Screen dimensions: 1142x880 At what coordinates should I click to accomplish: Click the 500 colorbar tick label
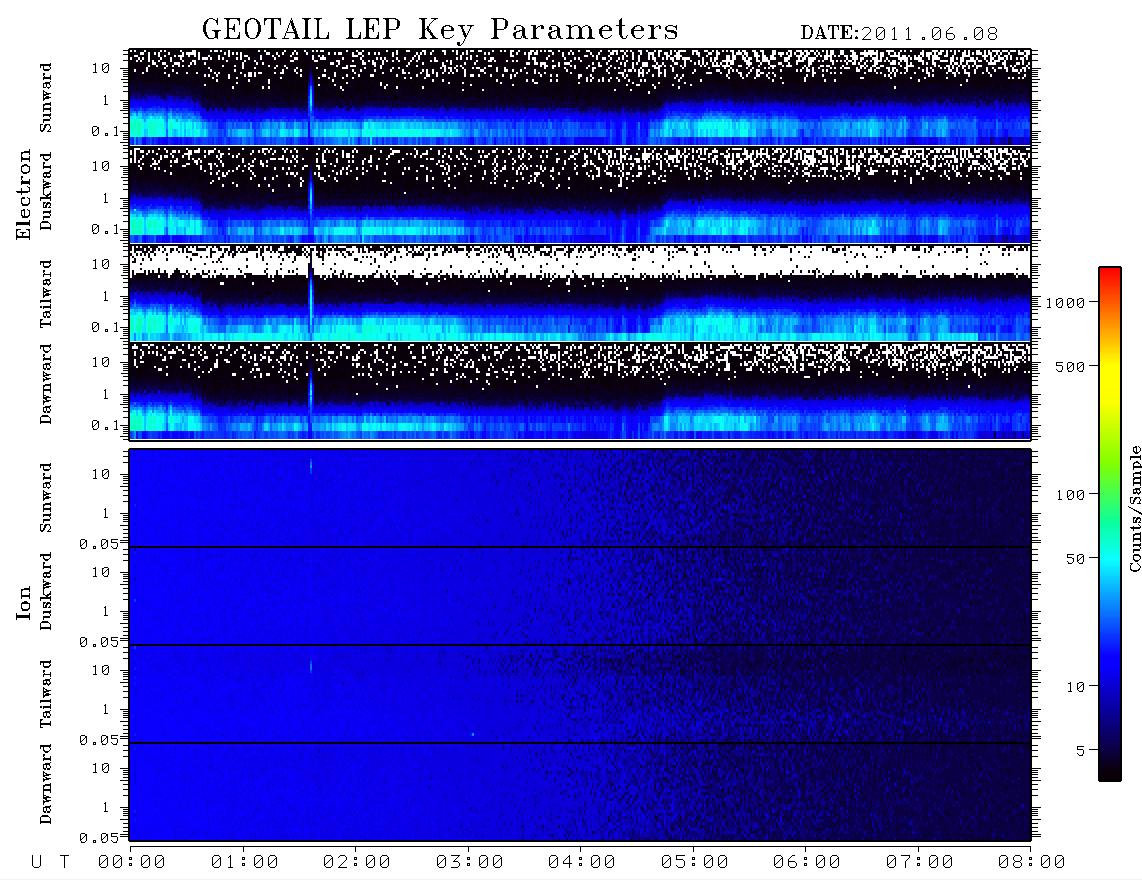1070,367
